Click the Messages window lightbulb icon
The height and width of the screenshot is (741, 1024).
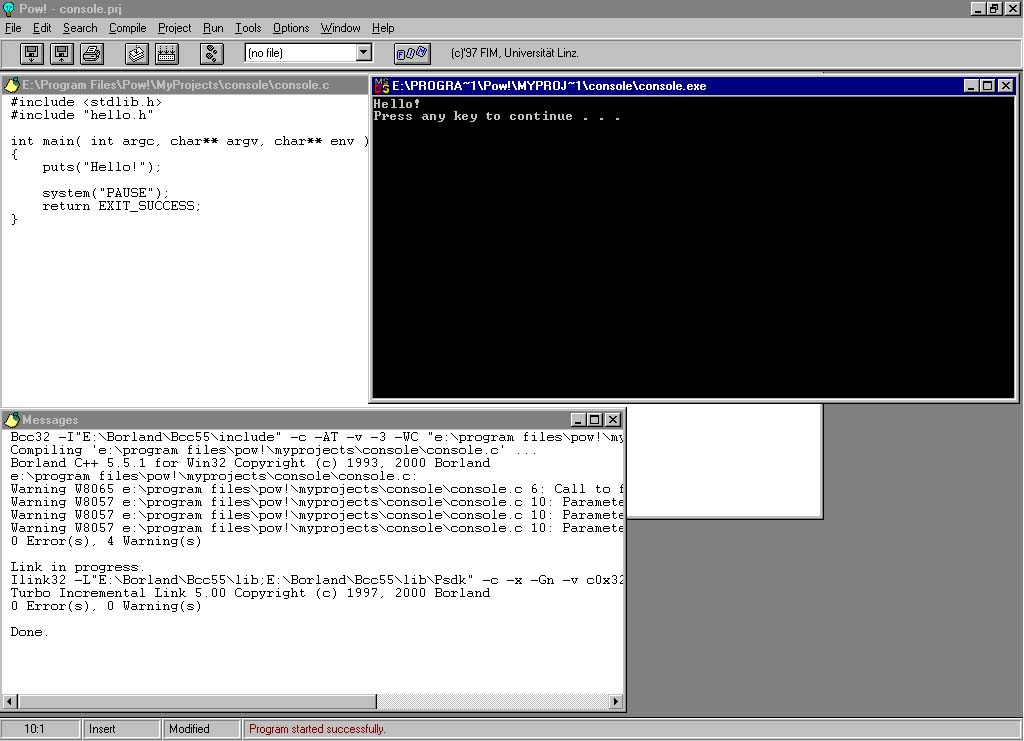pyautogui.click(x=12, y=420)
